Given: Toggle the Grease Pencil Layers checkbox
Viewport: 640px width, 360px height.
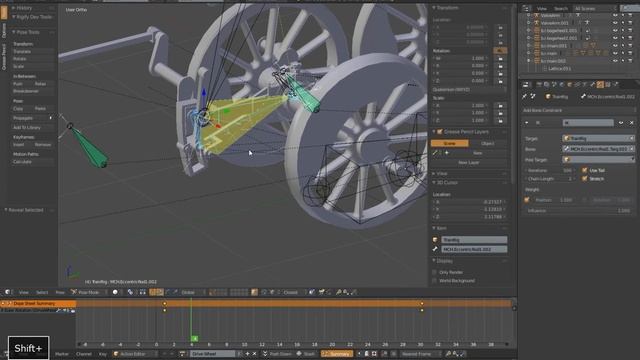Looking at the screenshot, I should click(x=440, y=132).
